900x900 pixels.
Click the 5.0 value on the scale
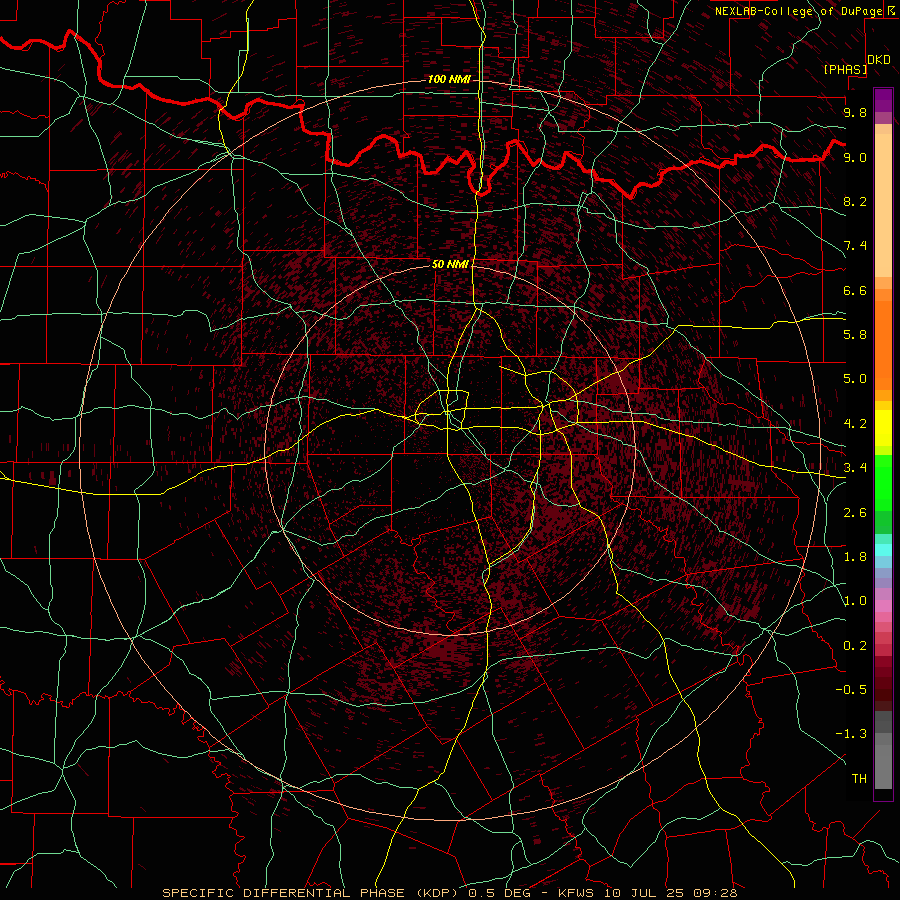pyautogui.click(x=855, y=379)
